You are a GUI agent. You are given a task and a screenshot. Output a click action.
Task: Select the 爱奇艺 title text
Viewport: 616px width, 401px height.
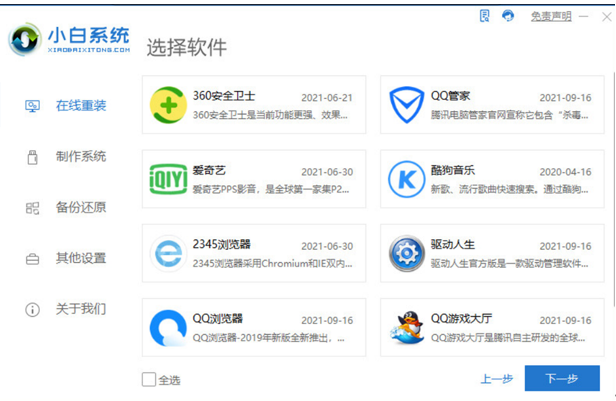coord(209,170)
